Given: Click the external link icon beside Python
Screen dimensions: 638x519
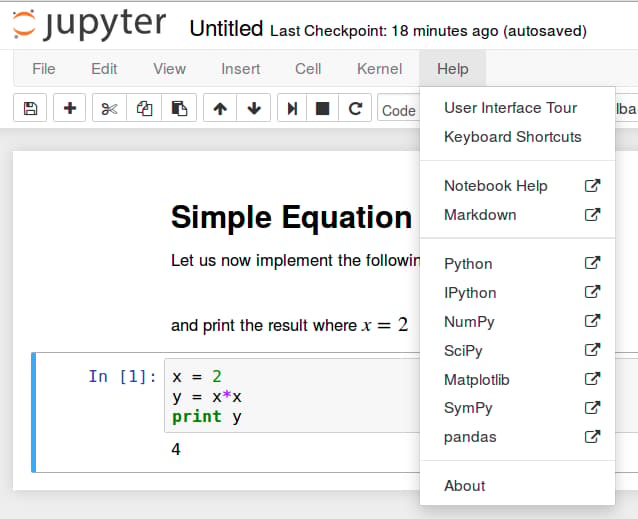Looking at the screenshot, I should 592,263.
